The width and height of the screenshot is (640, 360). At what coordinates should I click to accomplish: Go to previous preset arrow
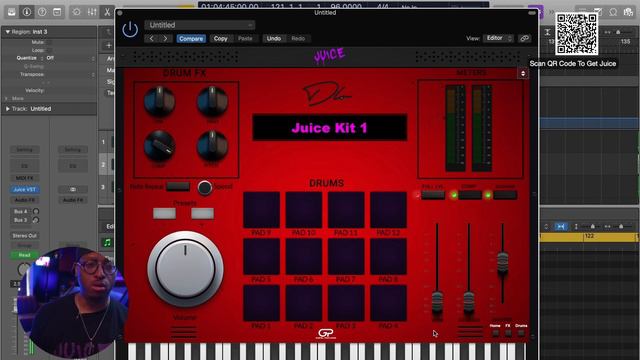click(x=152, y=38)
